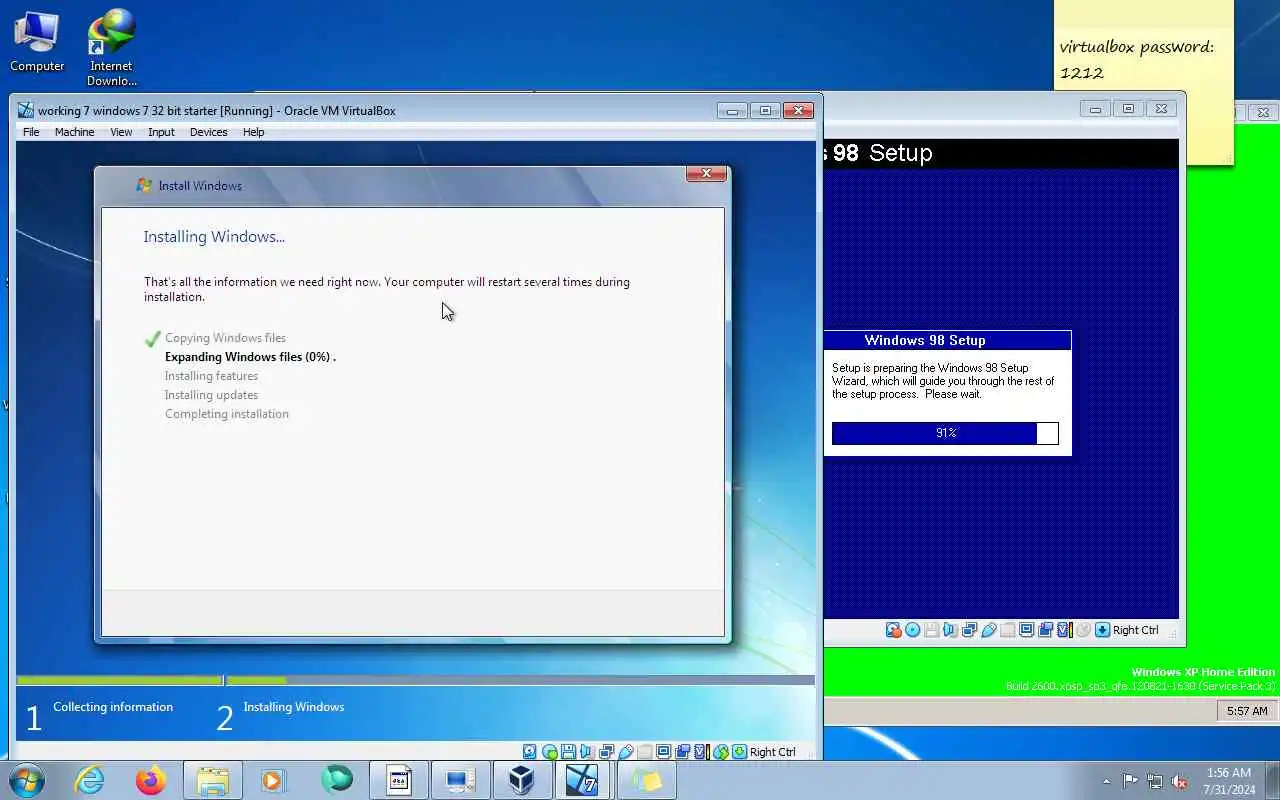The image size is (1280, 800).
Task: Open the Computer desktop icon
Action: pos(37,40)
